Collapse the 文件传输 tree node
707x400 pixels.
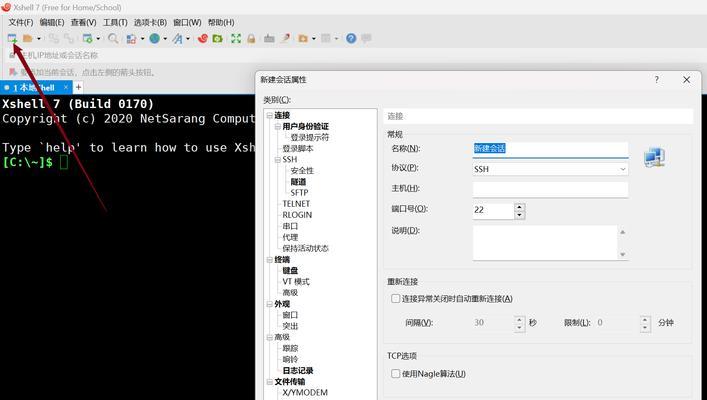click(270, 382)
